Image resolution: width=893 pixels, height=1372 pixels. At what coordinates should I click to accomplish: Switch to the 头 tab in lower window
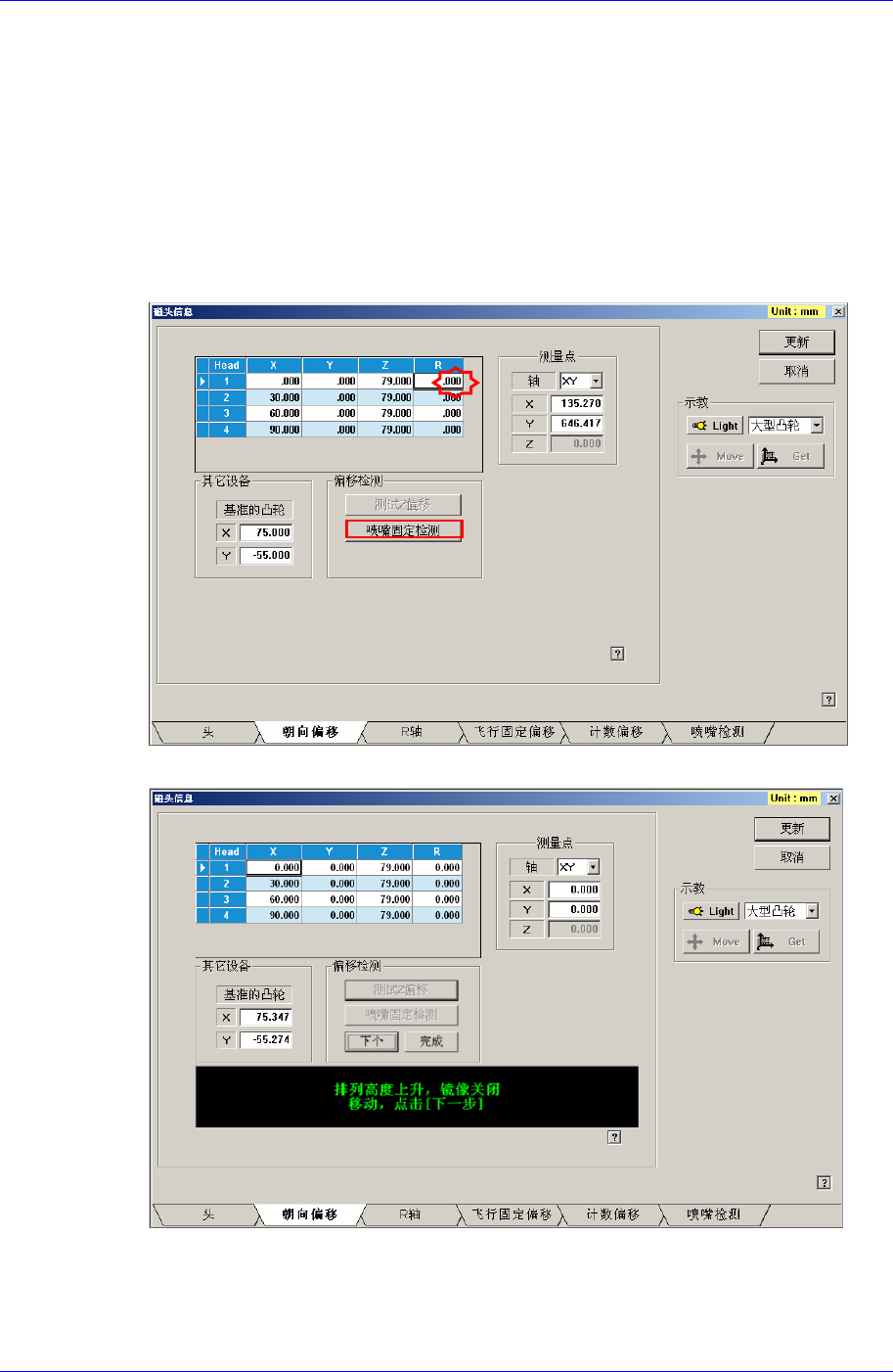click(207, 1214)
